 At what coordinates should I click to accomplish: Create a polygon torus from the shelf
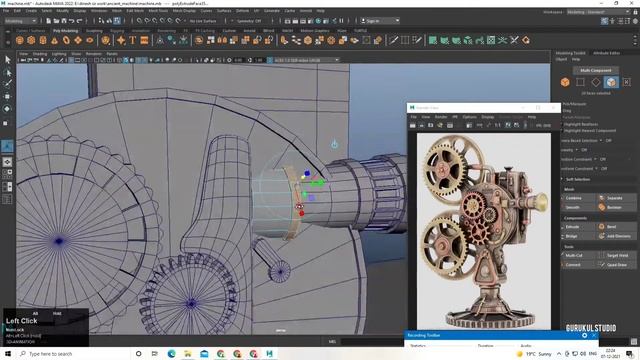[x=66, y=40]
